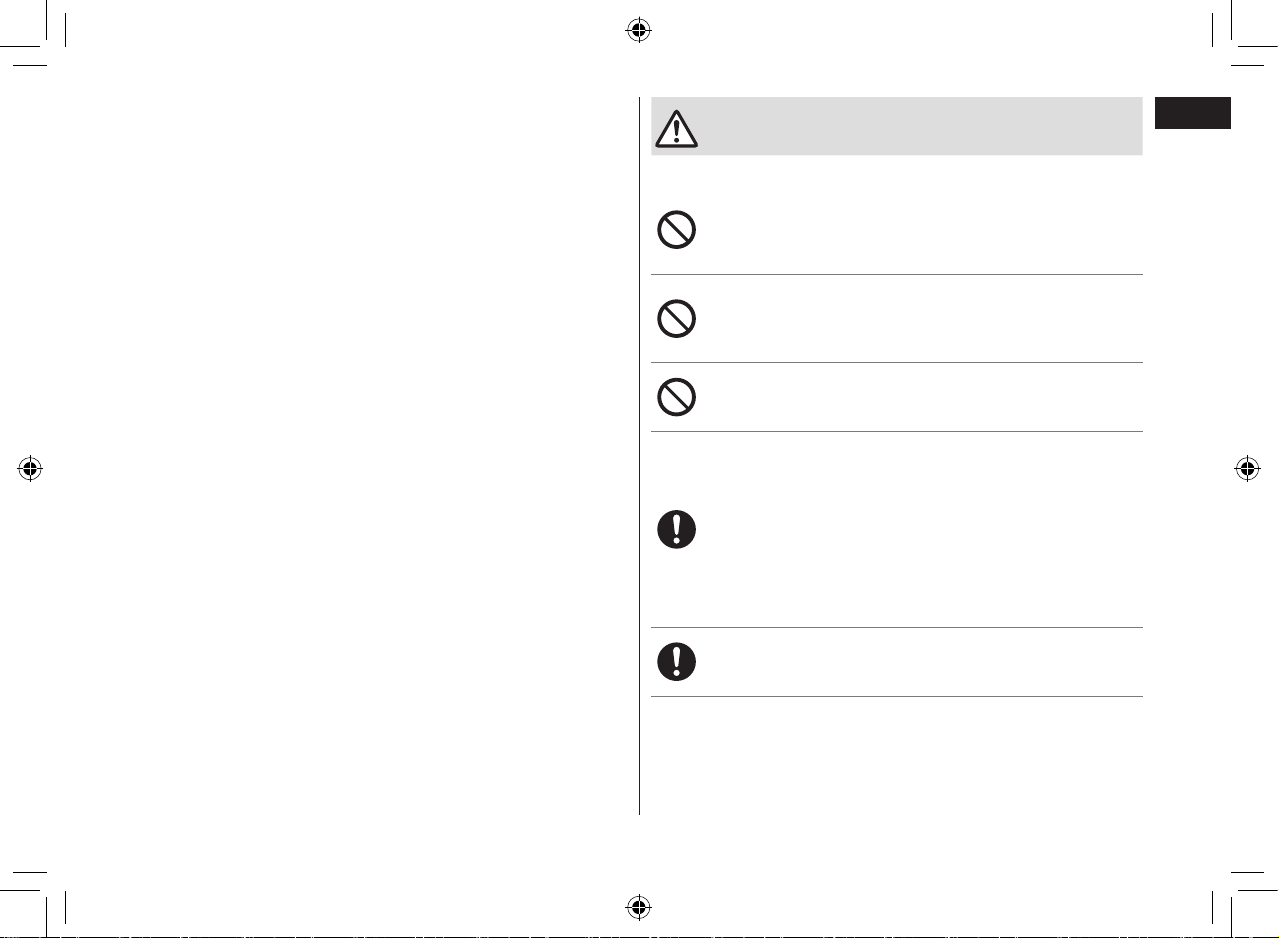
Task: Select the topmost prohibition circle icon
Action: click(676, 232)
